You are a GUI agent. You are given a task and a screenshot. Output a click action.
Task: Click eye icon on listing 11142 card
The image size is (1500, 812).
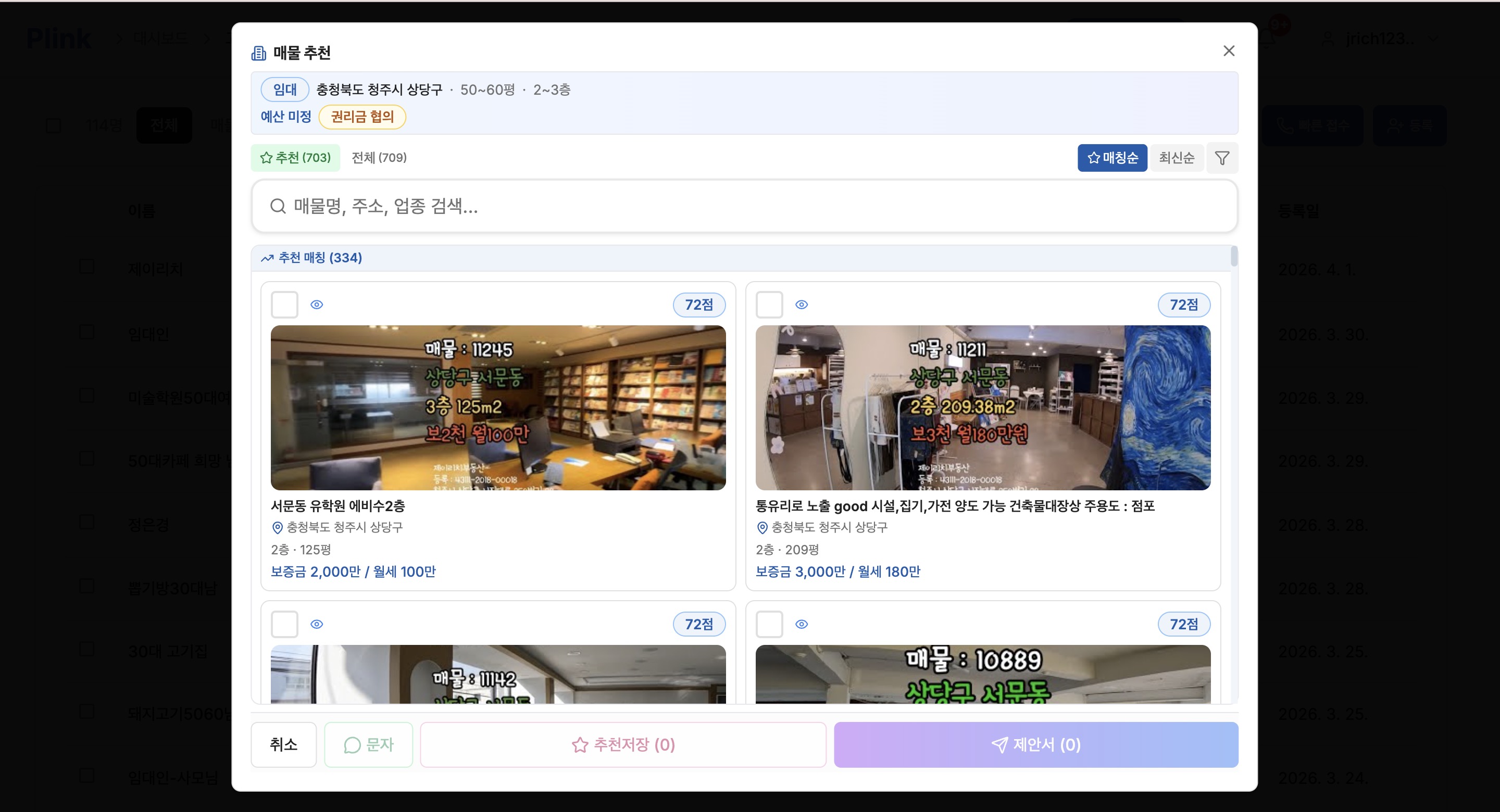click(x=317, y=624)
